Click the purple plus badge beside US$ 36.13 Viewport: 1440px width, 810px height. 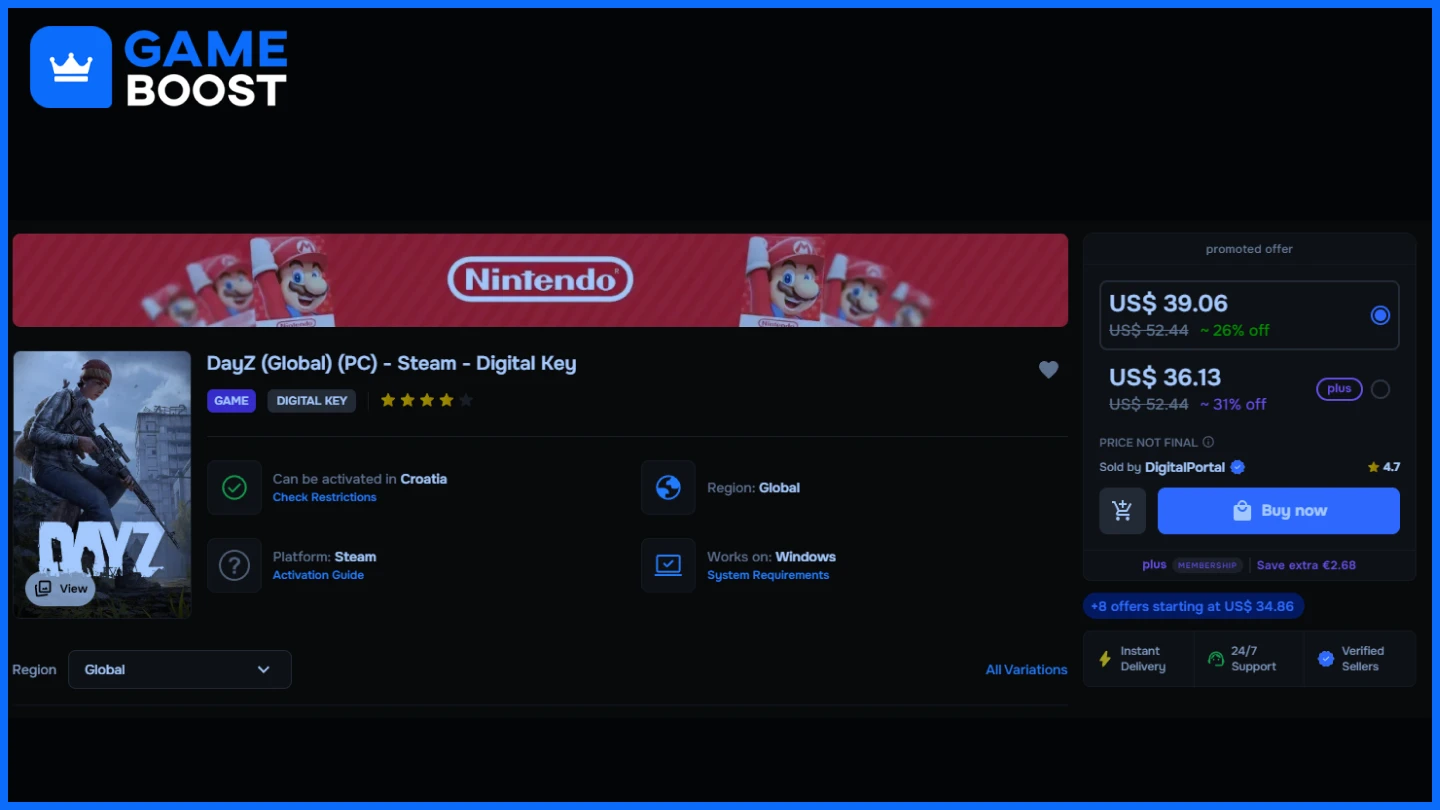[1339, 389]
